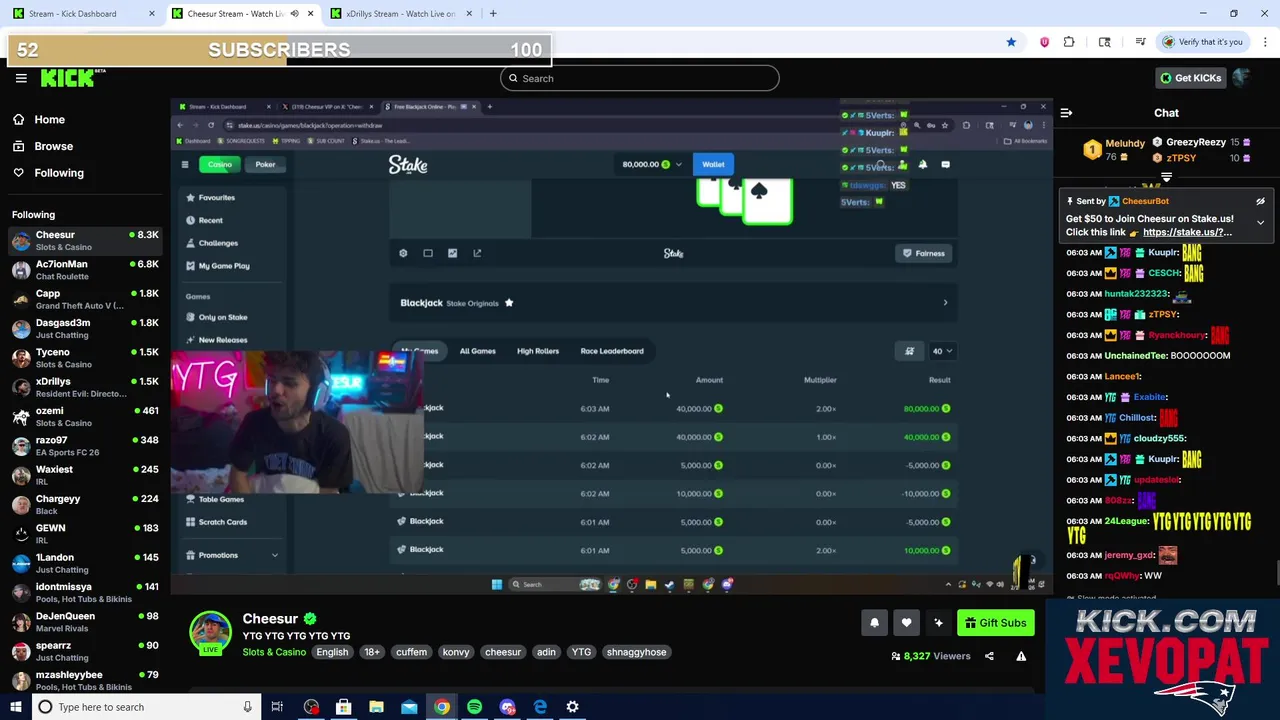Expand Promotions in Stake sidebar
Screen dimensions: 1280x720
pos(231,555)
